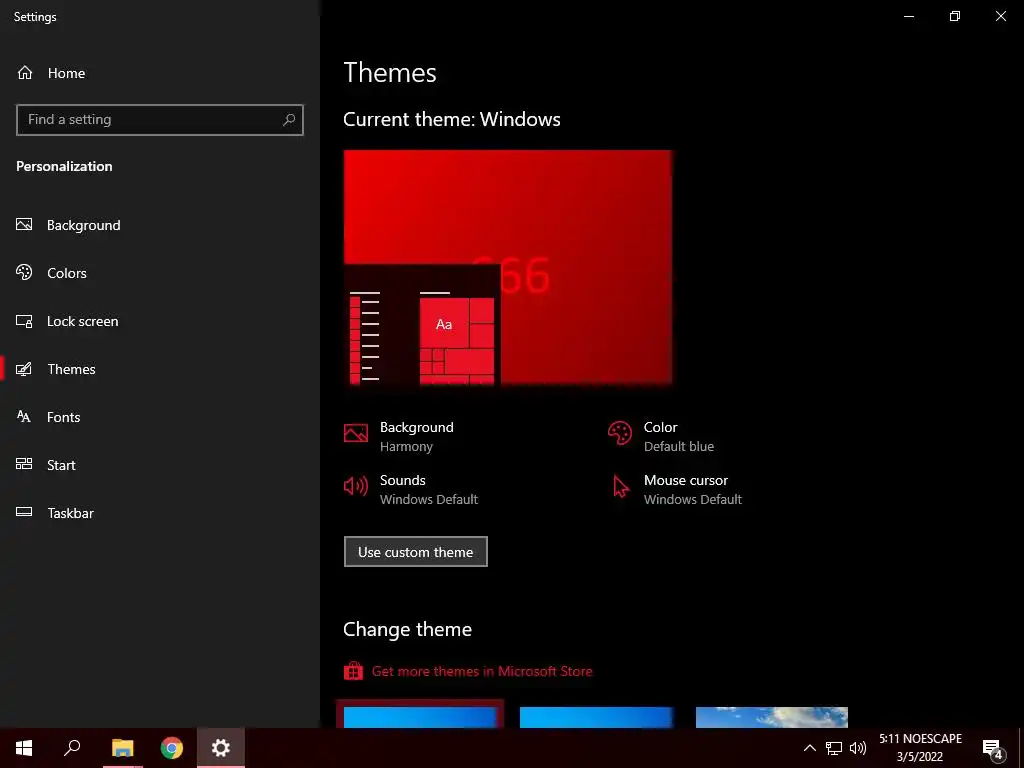Open network status tray icon
This screenshot has width=1024, height=768.
tap(834, 748)
